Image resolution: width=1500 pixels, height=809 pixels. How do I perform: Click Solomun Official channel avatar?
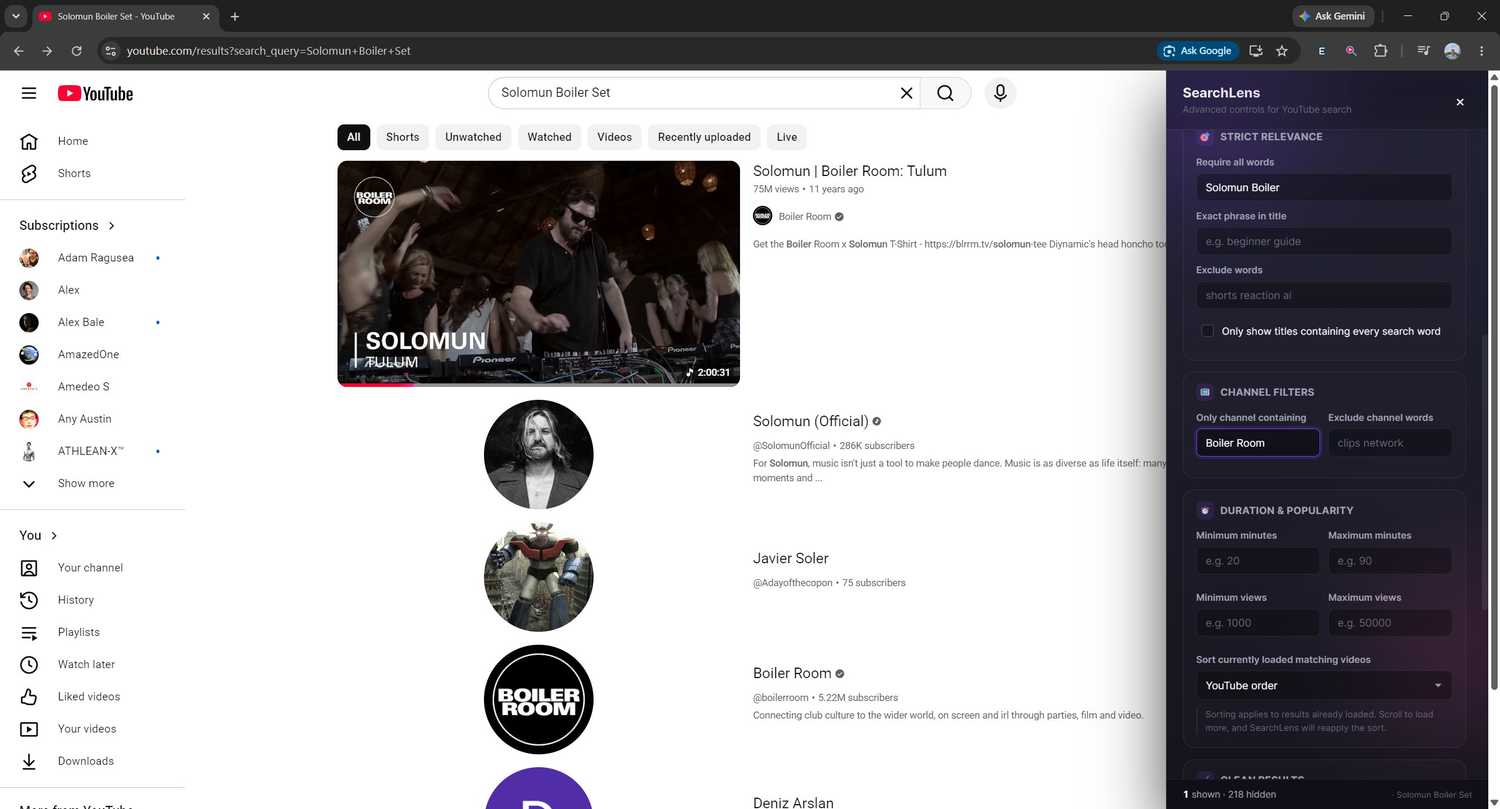click(x=539, y=455)
